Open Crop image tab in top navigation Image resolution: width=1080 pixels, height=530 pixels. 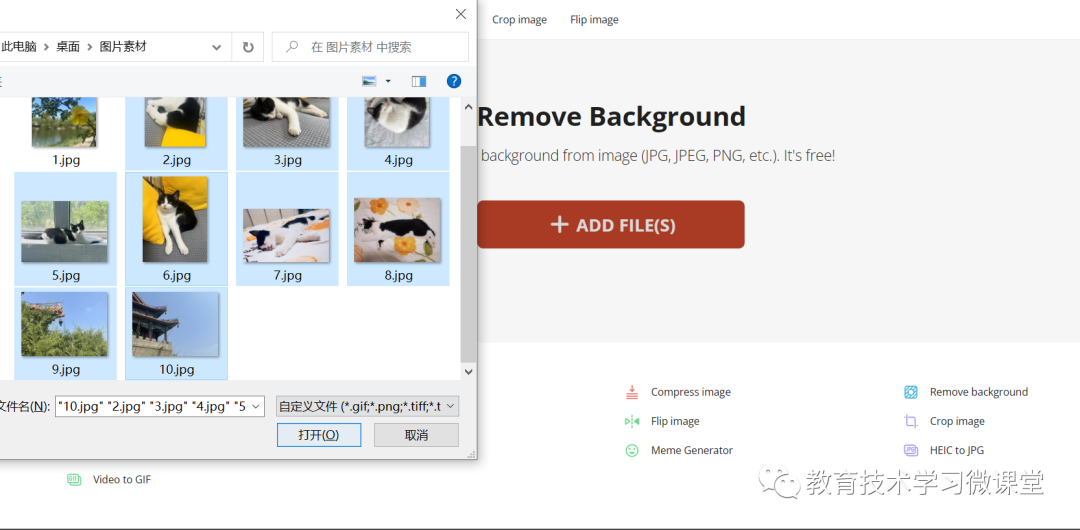[x=519, y=19]
